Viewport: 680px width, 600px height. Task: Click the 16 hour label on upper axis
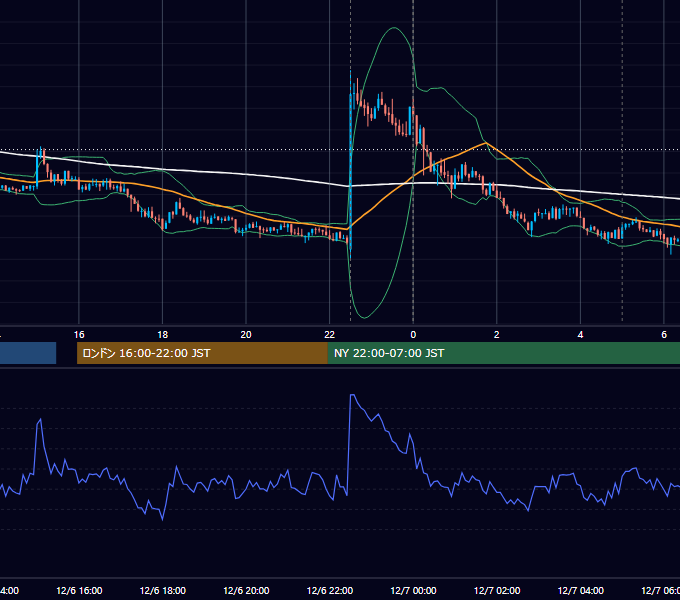click(x=79, y=335)
